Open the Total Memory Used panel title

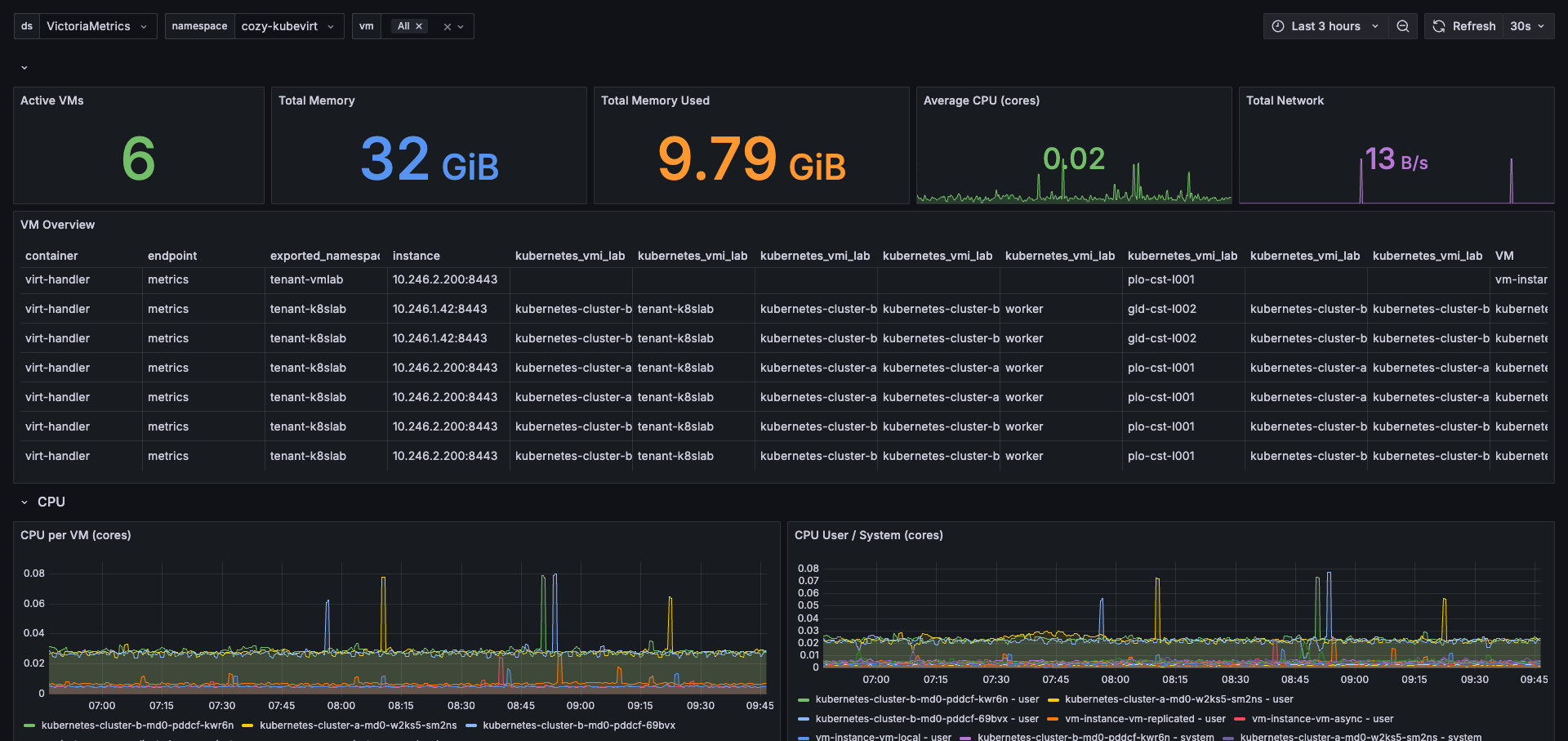click(x=655, y=100)
